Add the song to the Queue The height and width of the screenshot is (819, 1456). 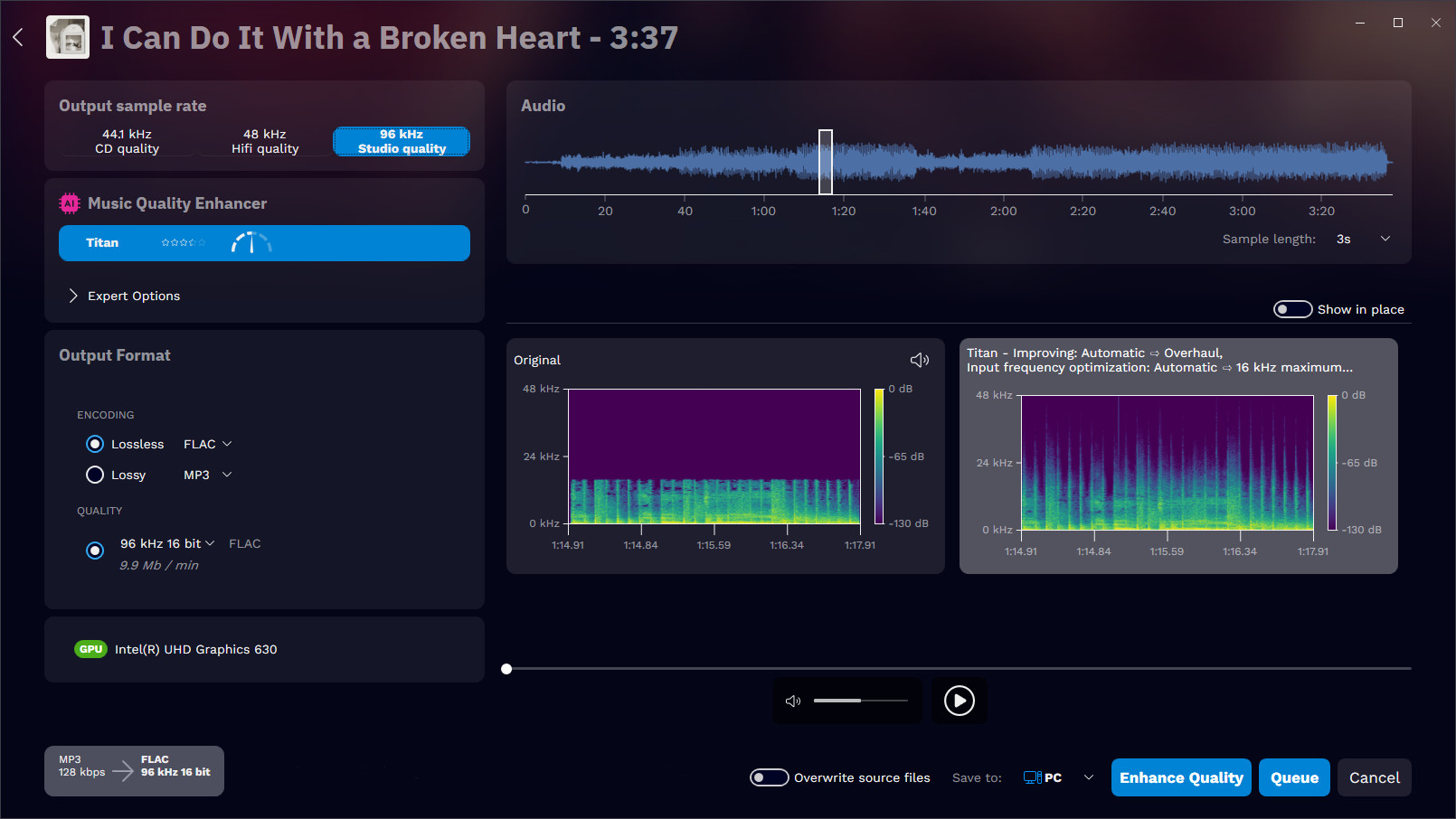pos(1294,777)
